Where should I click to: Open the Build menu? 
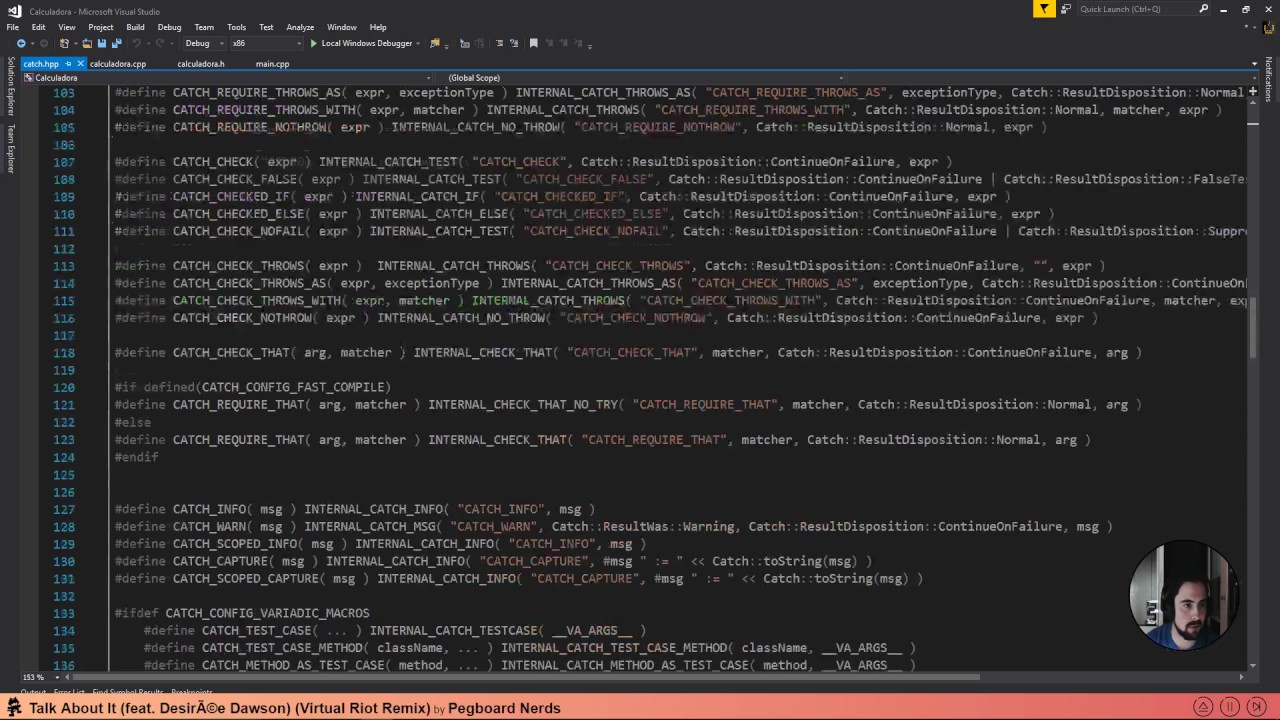tap(135, 27)
